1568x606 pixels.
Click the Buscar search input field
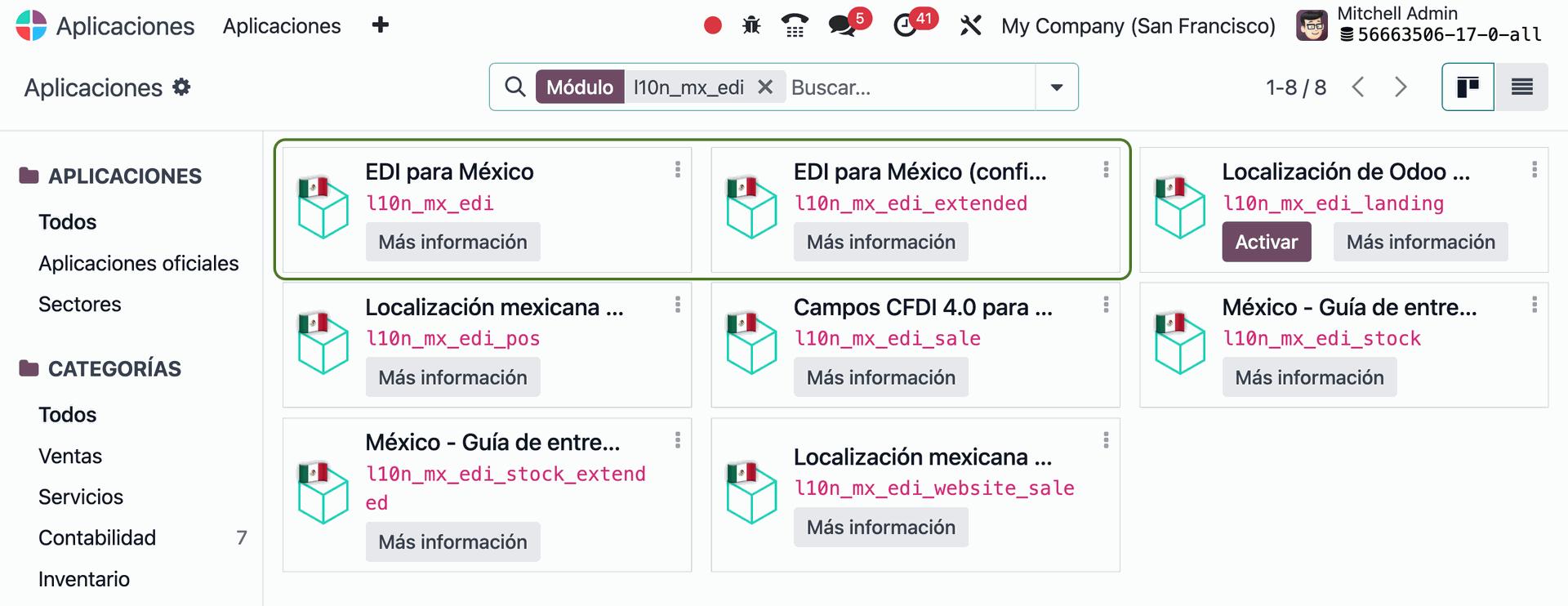911,87
